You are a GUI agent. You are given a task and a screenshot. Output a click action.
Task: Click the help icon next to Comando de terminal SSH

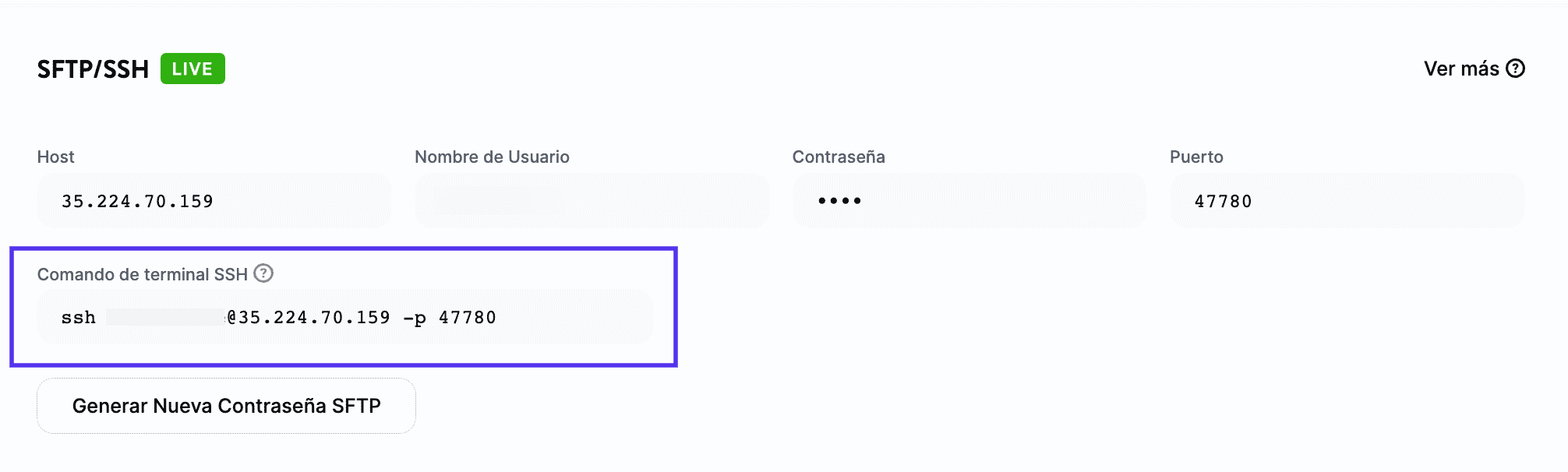pos(263,273)
